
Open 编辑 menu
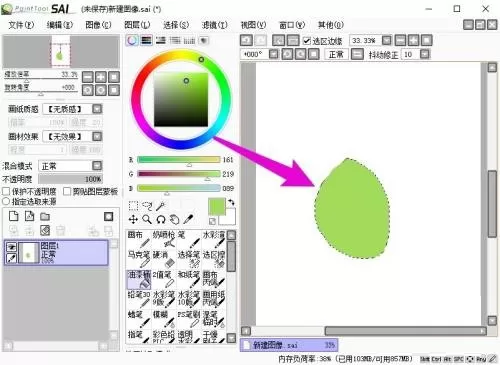pos(60,25)
